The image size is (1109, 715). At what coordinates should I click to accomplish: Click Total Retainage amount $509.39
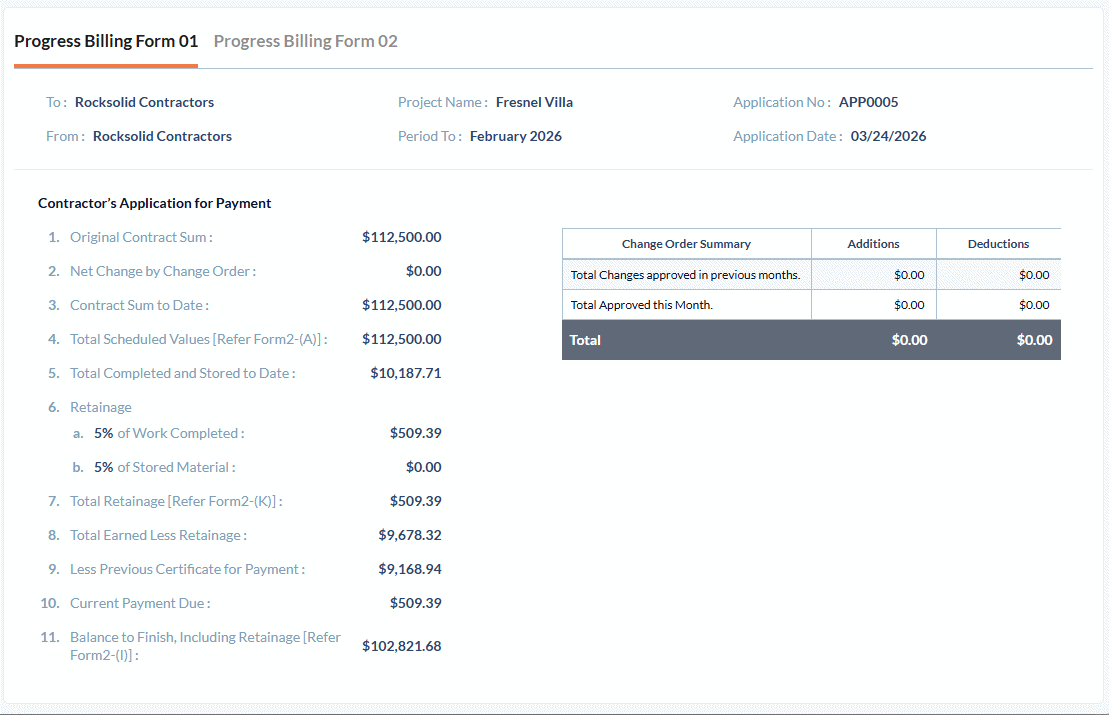(x=416, y=501)
